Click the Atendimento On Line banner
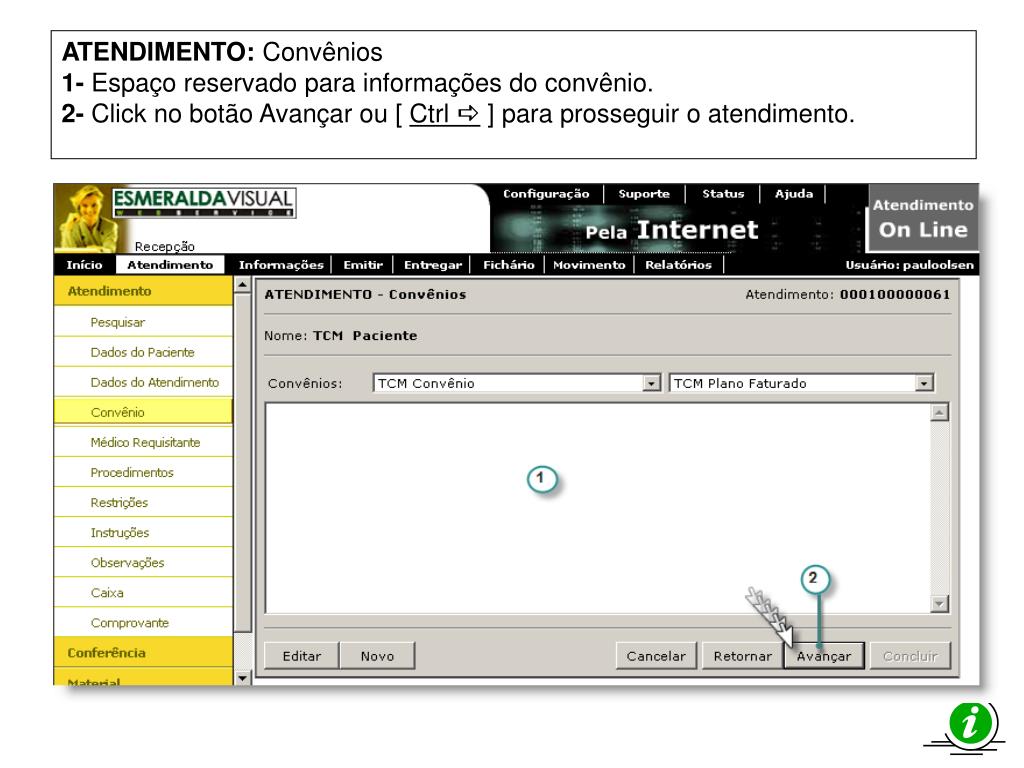 point(923,218)
